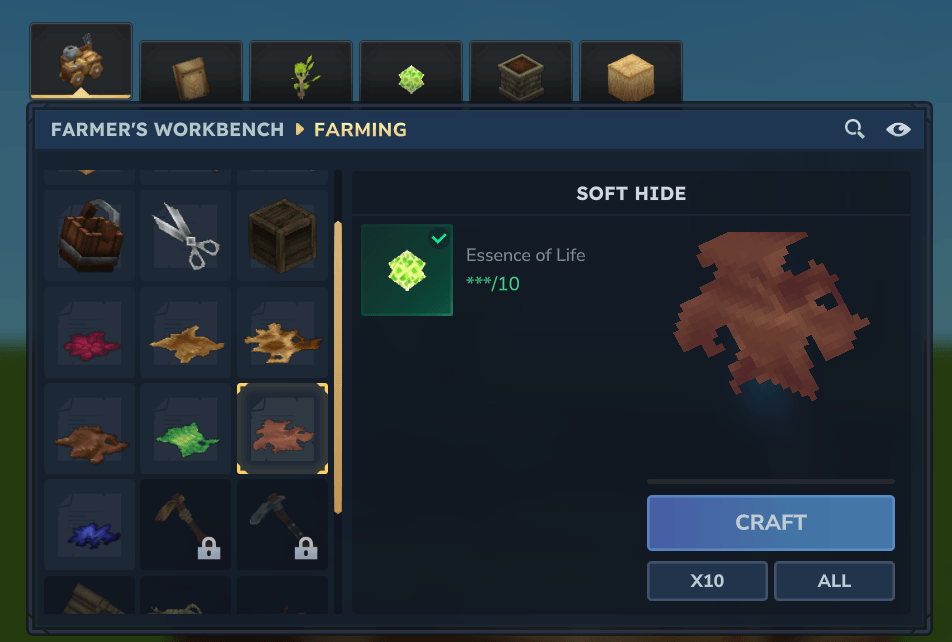Select the shears recipe
952x642 pixels.
click(x=186, y=235)
